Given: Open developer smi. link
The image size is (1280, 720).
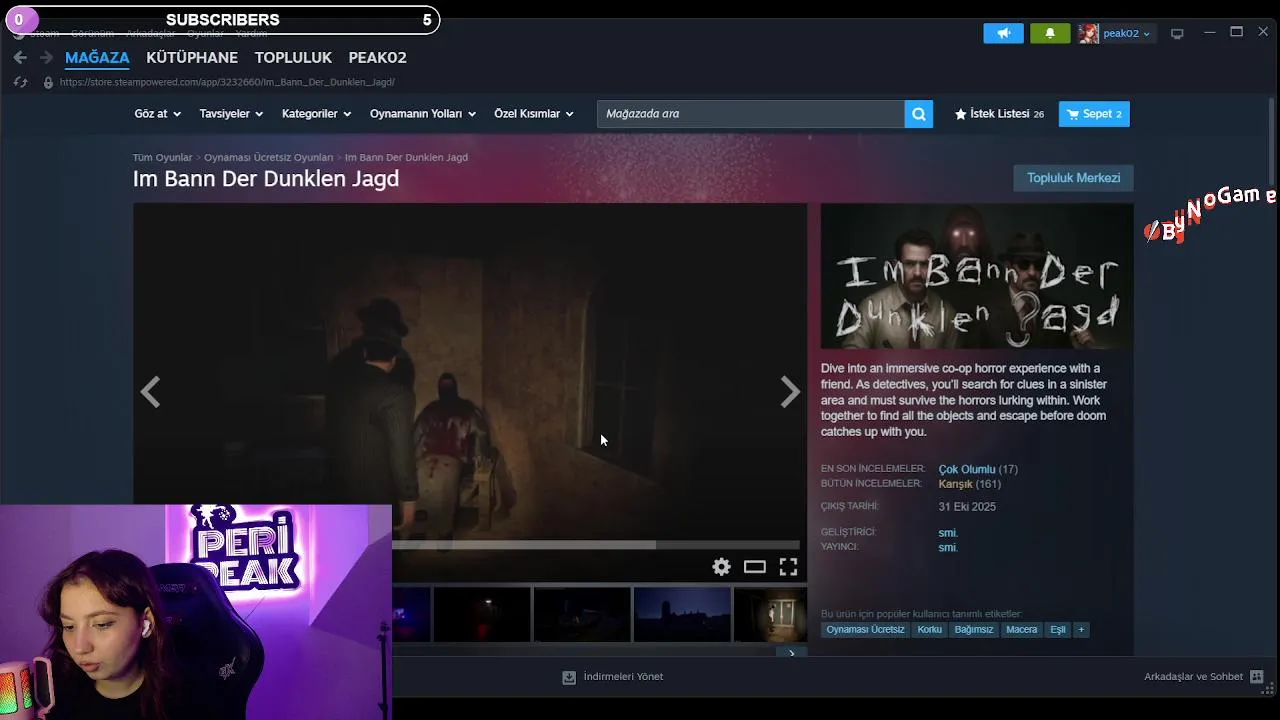Looking at the screenshot, I should (x=948, y=533).
